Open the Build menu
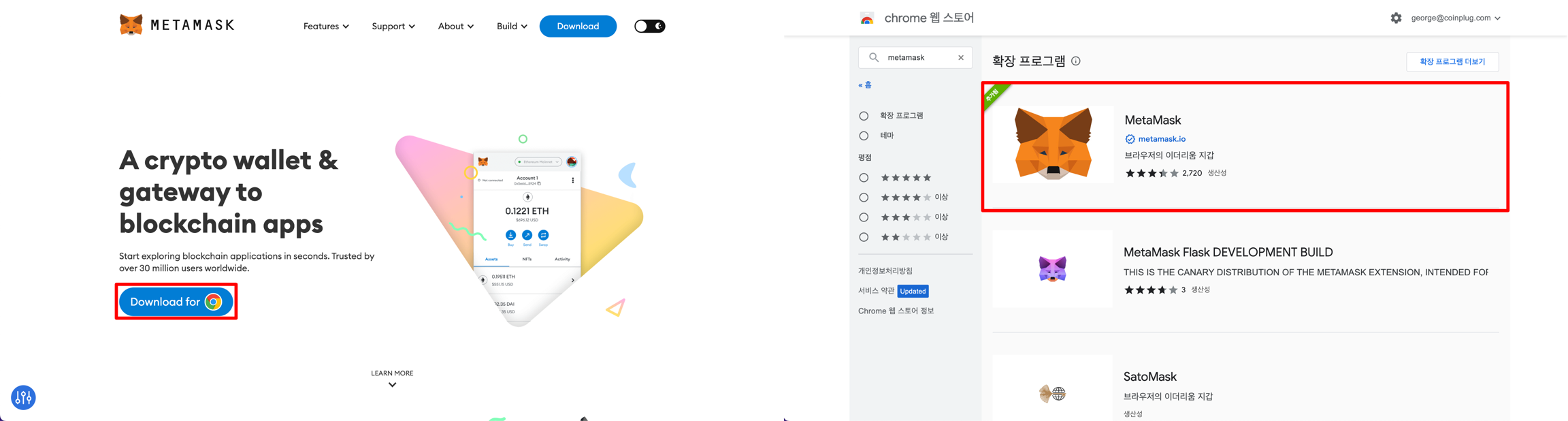This screenshot has height=421, width=1568. point(511,27)
